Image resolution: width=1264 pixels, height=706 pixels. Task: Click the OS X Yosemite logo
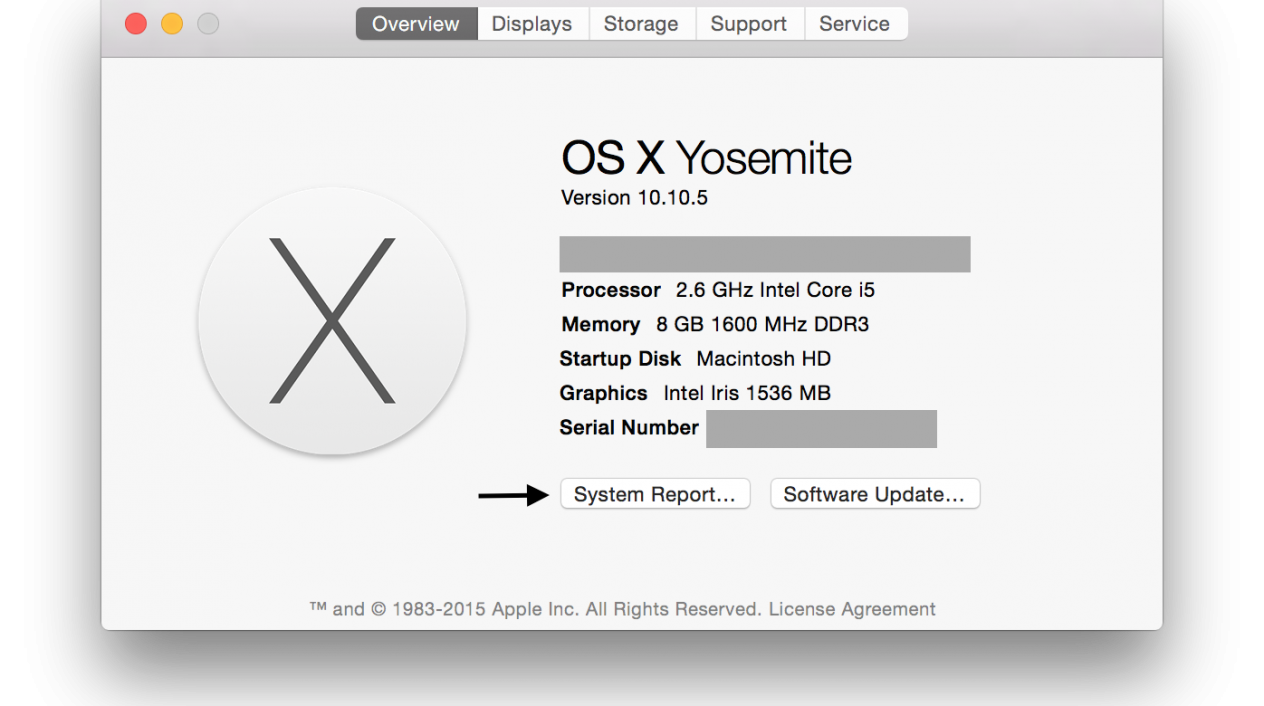[332, 321]
